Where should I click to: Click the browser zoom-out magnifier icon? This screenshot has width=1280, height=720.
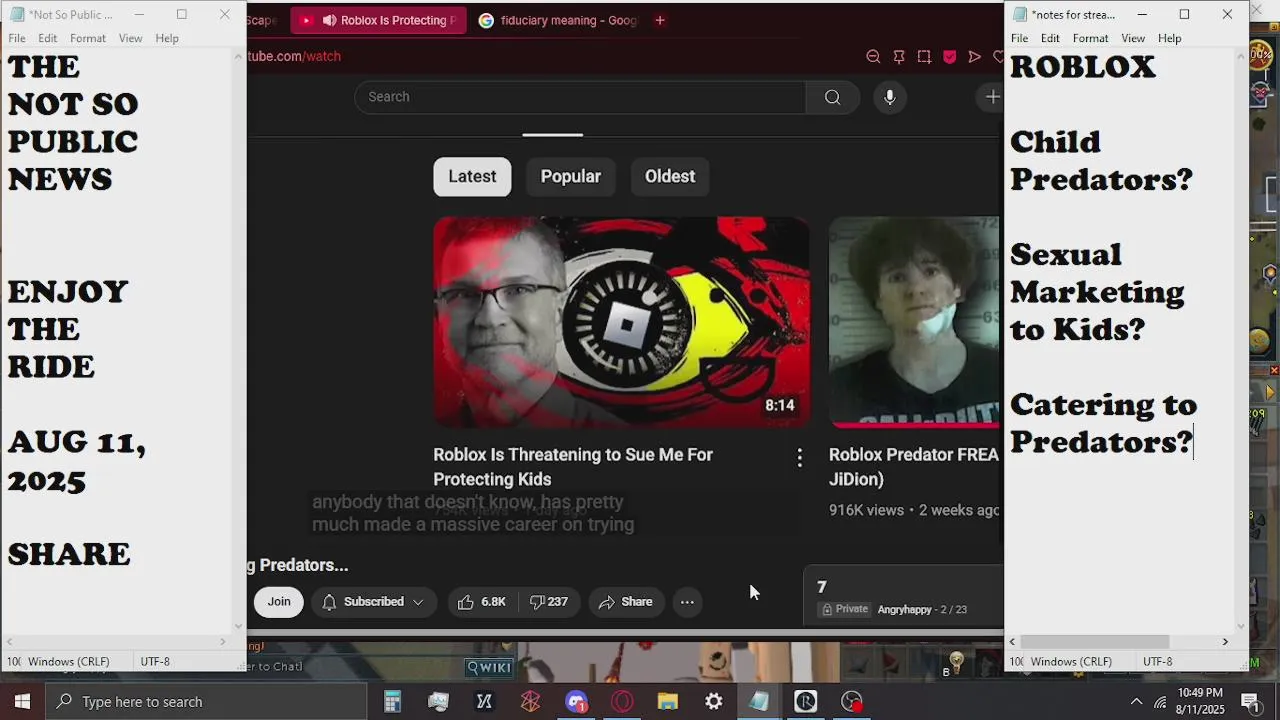(x=873, y=57)
